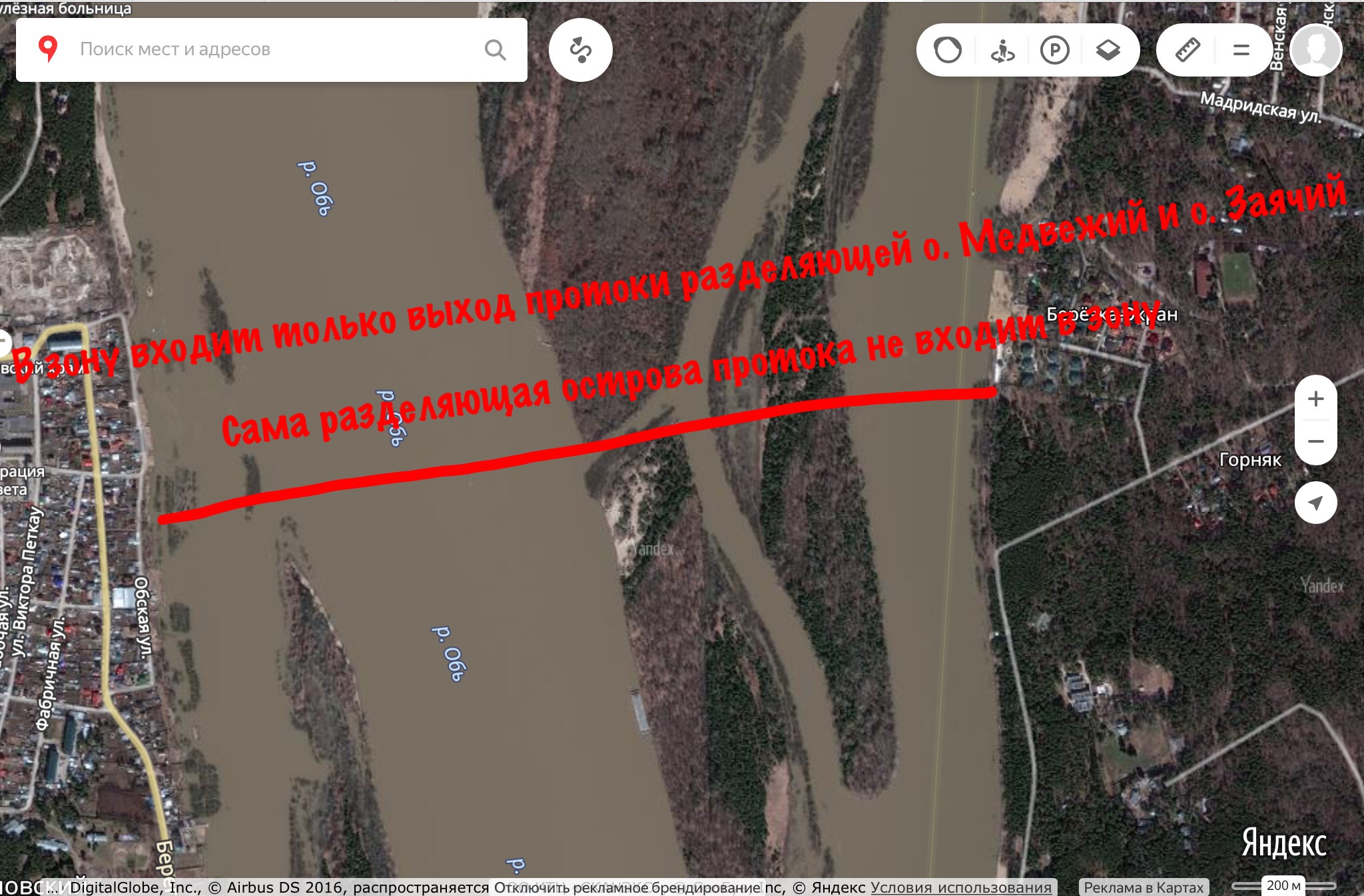Click the red Yandex Maps pin logo
The height and width of the screenshot is (896, 1364).
pos(47,49)
